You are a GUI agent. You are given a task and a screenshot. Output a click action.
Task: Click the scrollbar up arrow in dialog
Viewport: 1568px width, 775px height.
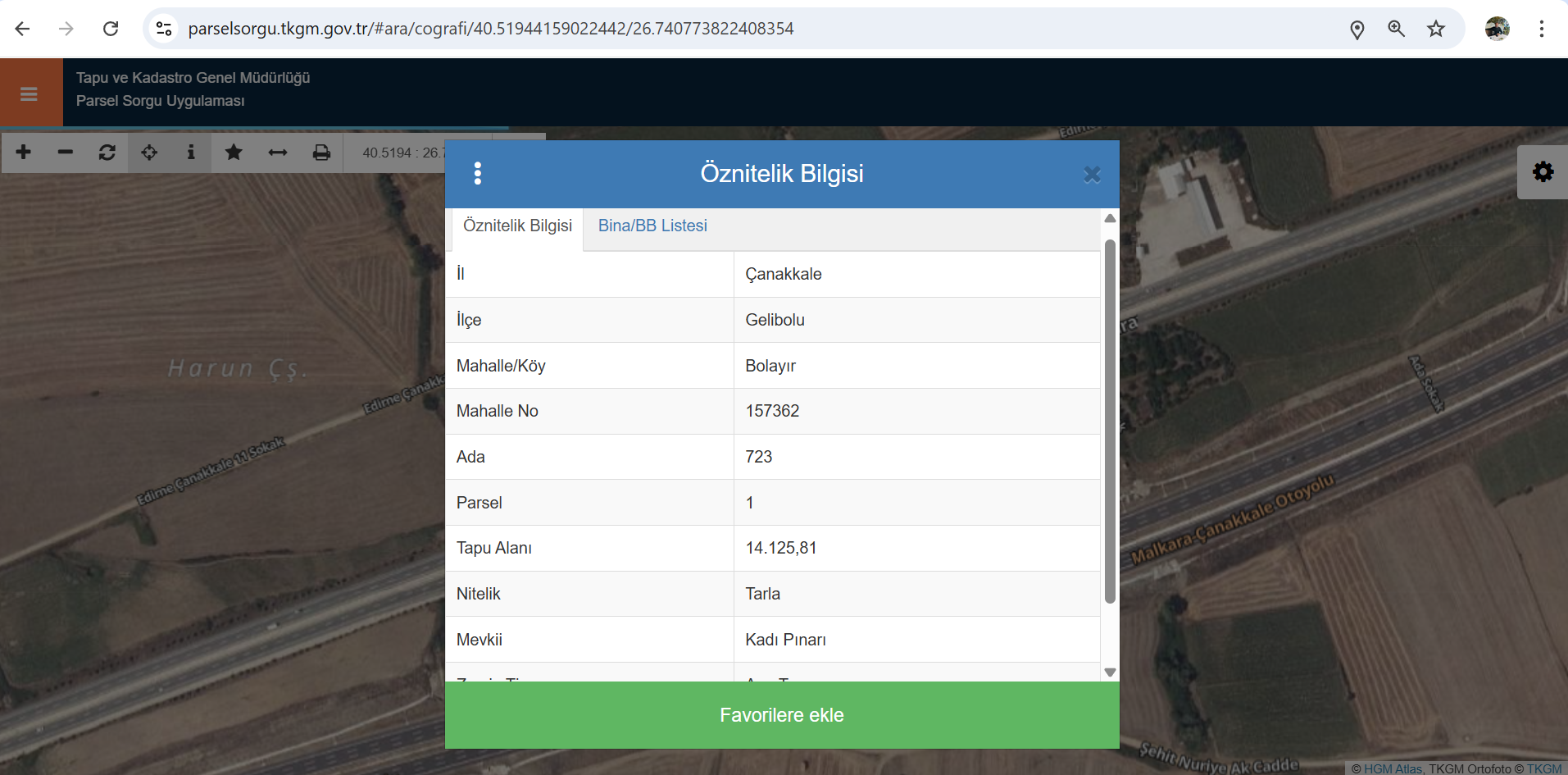tap(1110, 218)
